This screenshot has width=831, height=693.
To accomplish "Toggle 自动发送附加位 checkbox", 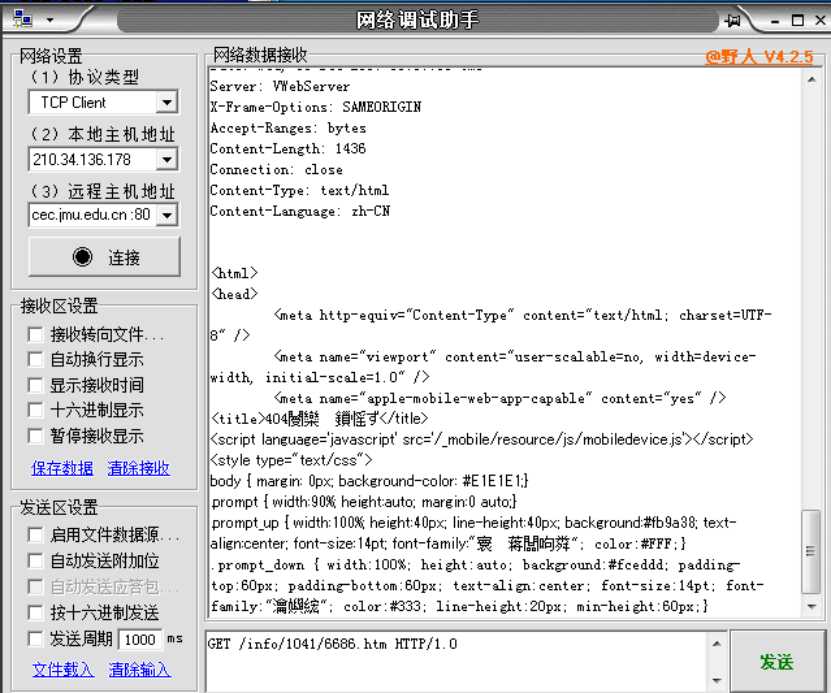I will 36,561.
